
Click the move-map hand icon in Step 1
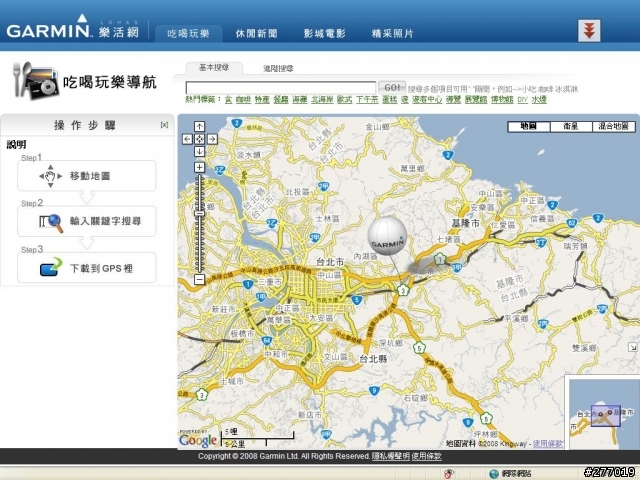[50, 176]
